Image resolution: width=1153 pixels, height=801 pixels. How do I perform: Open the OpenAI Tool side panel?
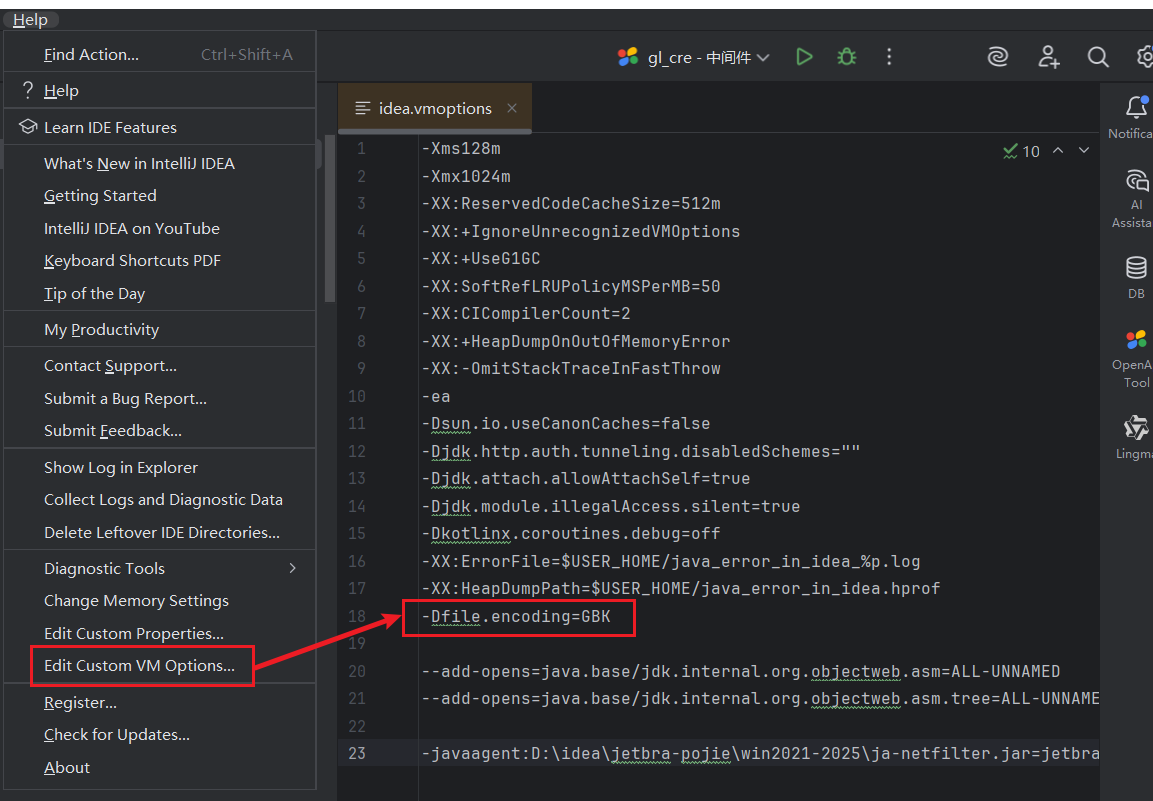[x=1135, y=359]
